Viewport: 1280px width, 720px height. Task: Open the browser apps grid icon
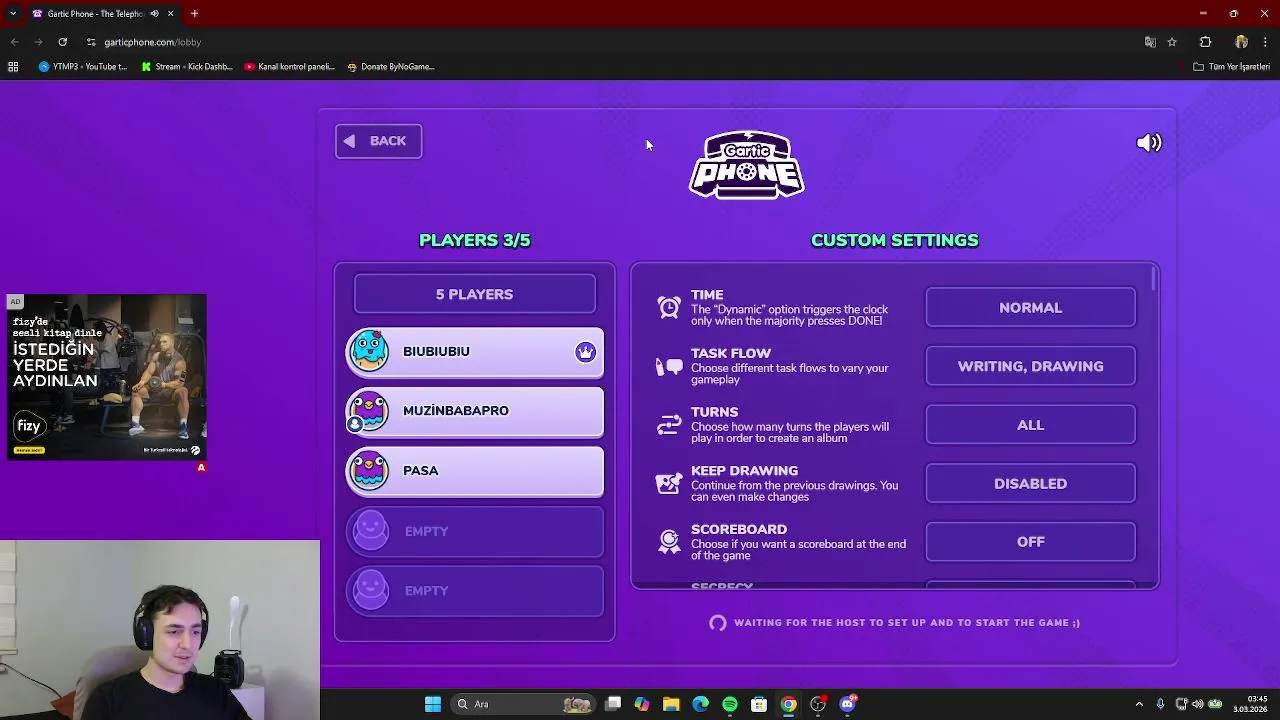13,67
